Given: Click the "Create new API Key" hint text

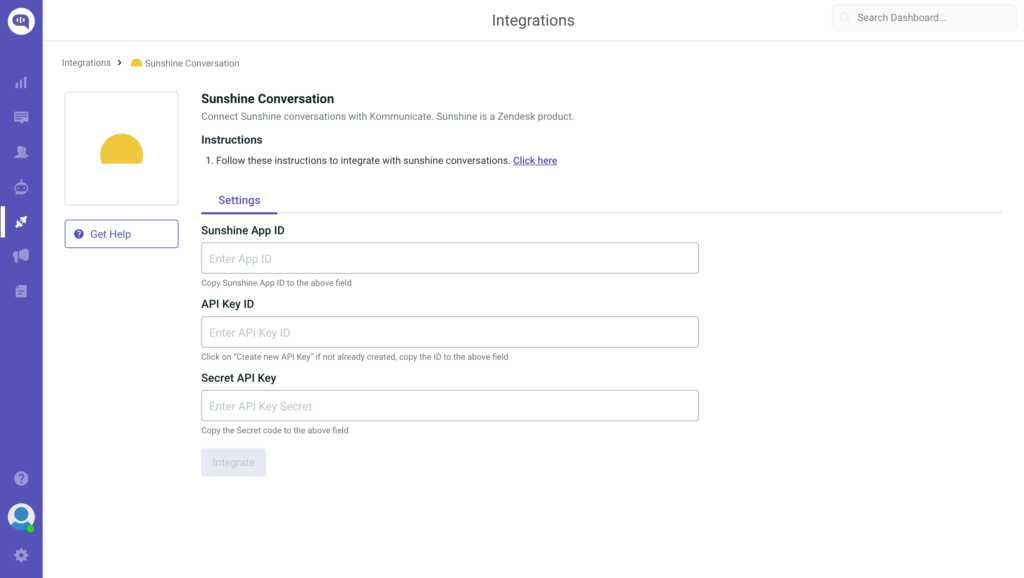Looking at the screenshot, I should (x=355, y=357).
